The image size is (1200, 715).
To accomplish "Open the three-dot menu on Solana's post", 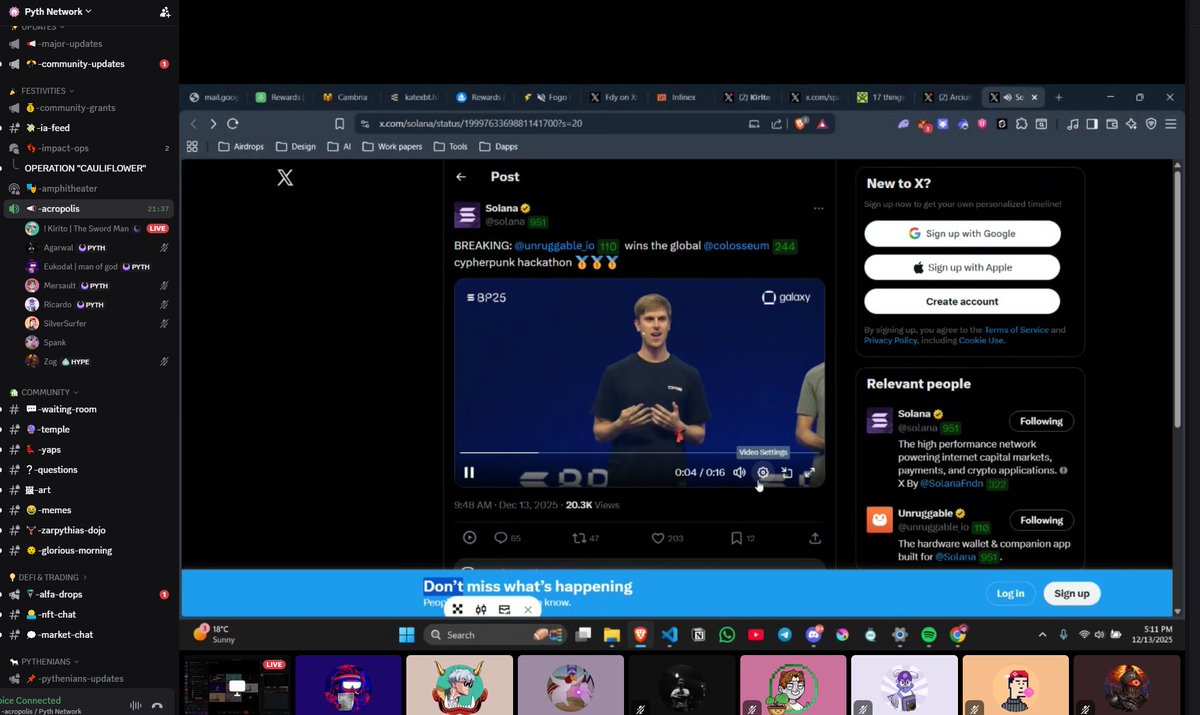I will point(818,209).
